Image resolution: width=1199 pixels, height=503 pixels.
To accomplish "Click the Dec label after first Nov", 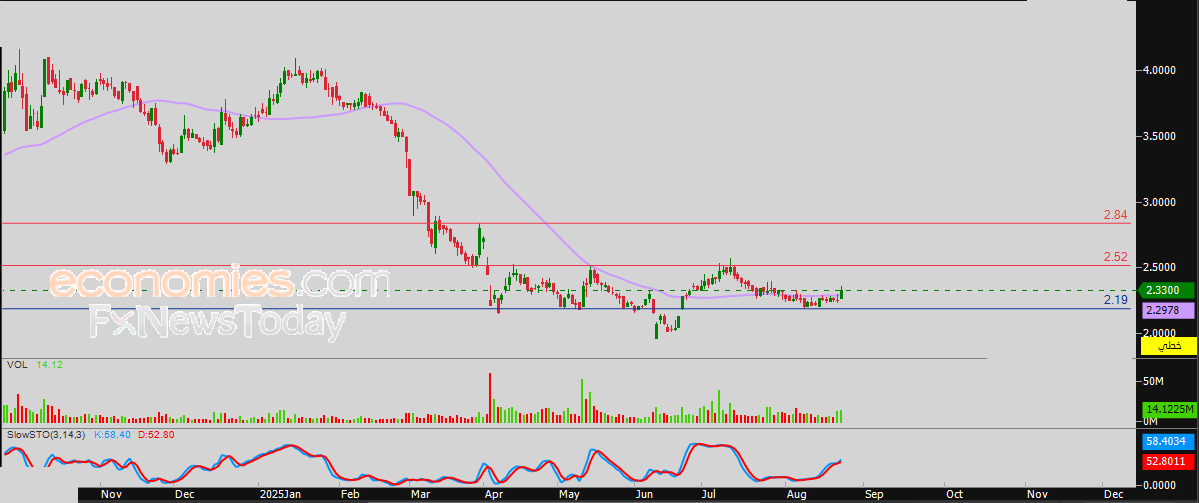I will click(183, 495).
